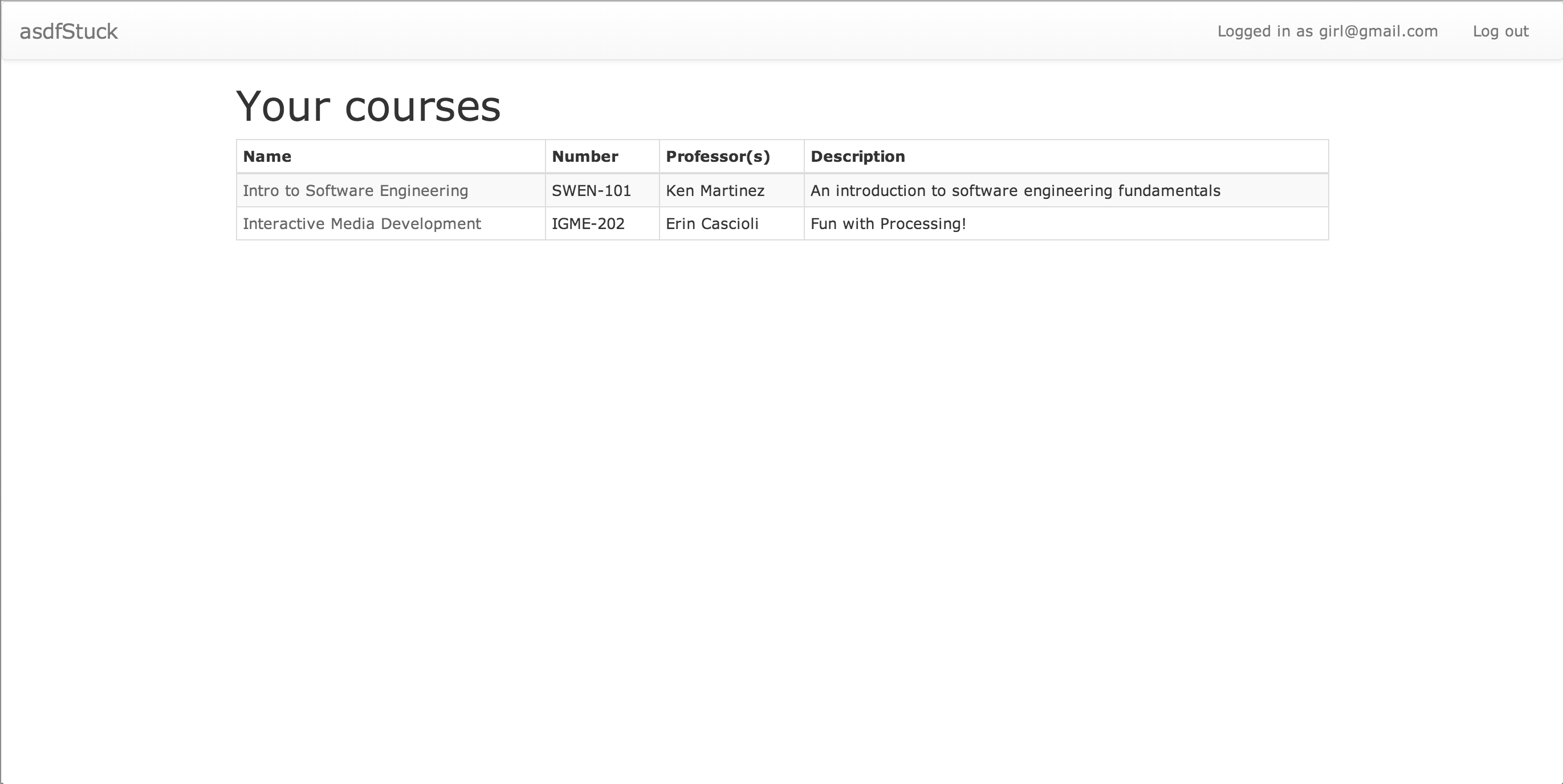Click the Description column header

tap(857, 157)
